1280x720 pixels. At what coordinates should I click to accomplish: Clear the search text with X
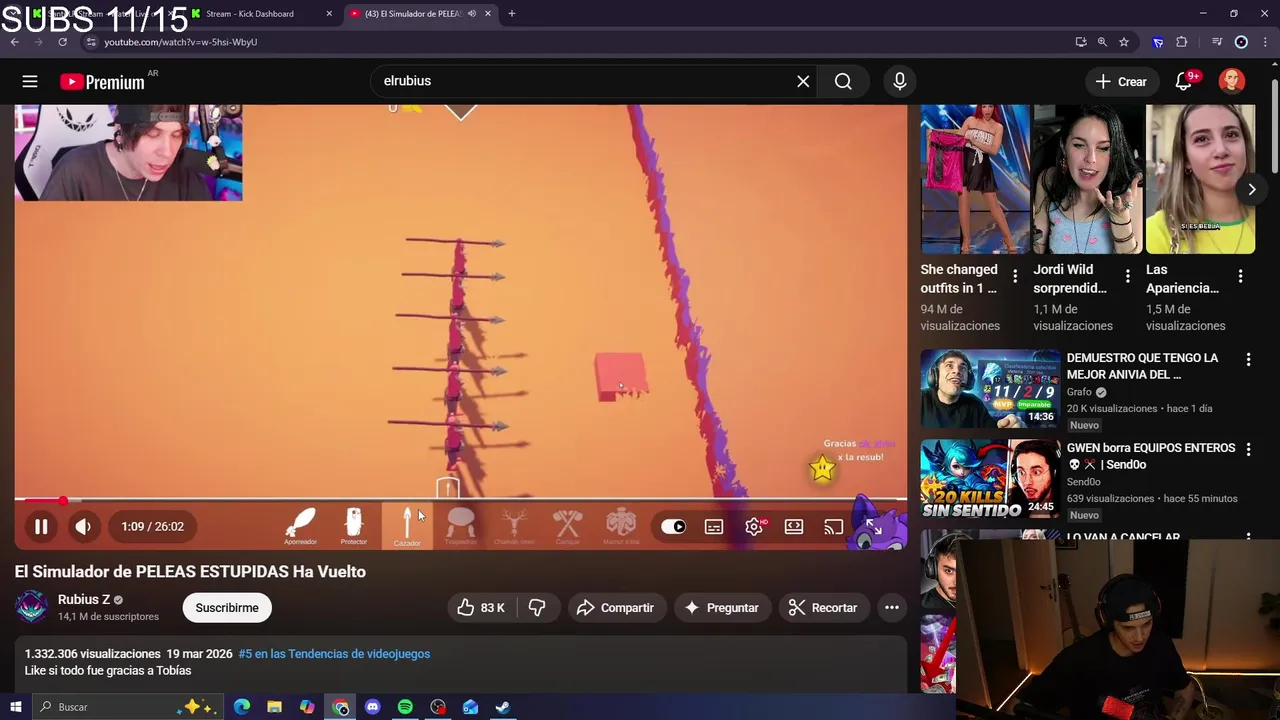pyautogui.click(x=803, y=82)
